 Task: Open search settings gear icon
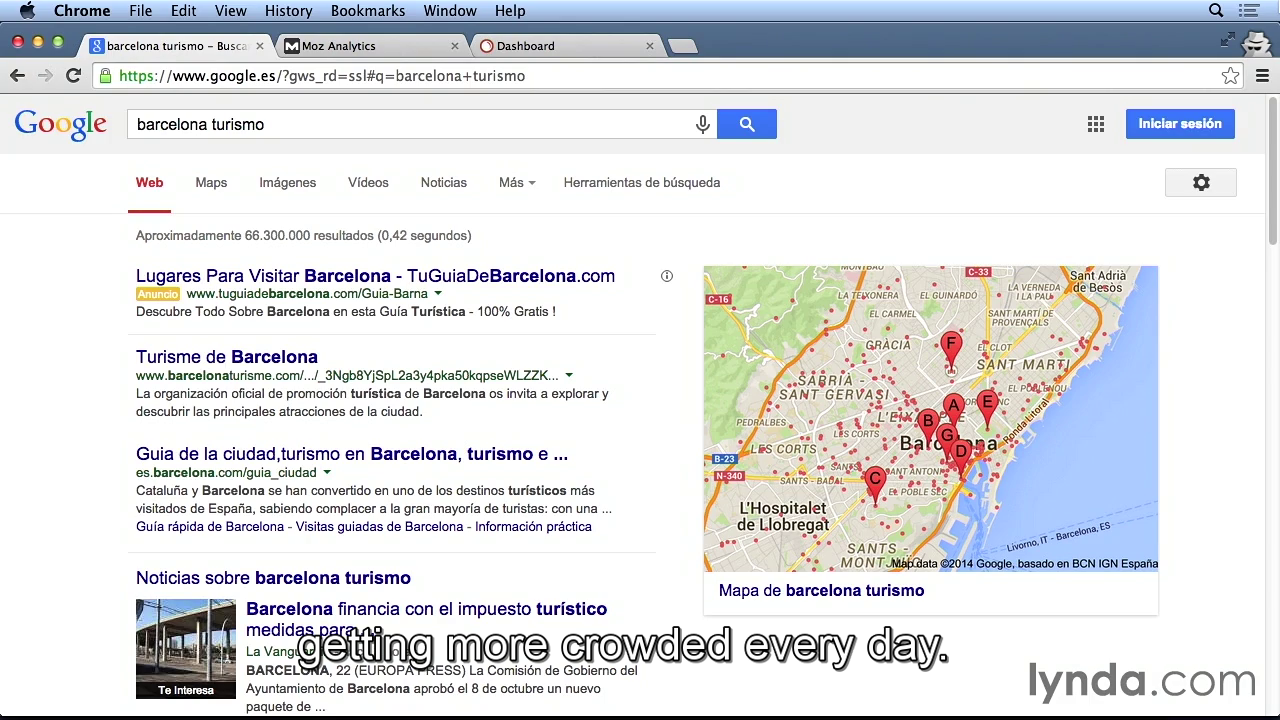click(1201, 182)
